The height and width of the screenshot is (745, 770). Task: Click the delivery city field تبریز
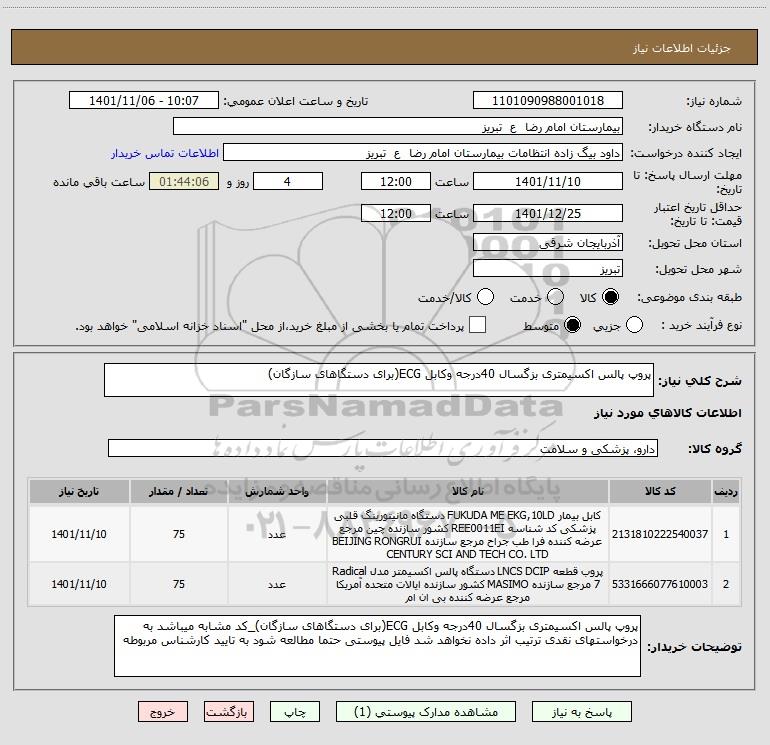pos(548,269)
